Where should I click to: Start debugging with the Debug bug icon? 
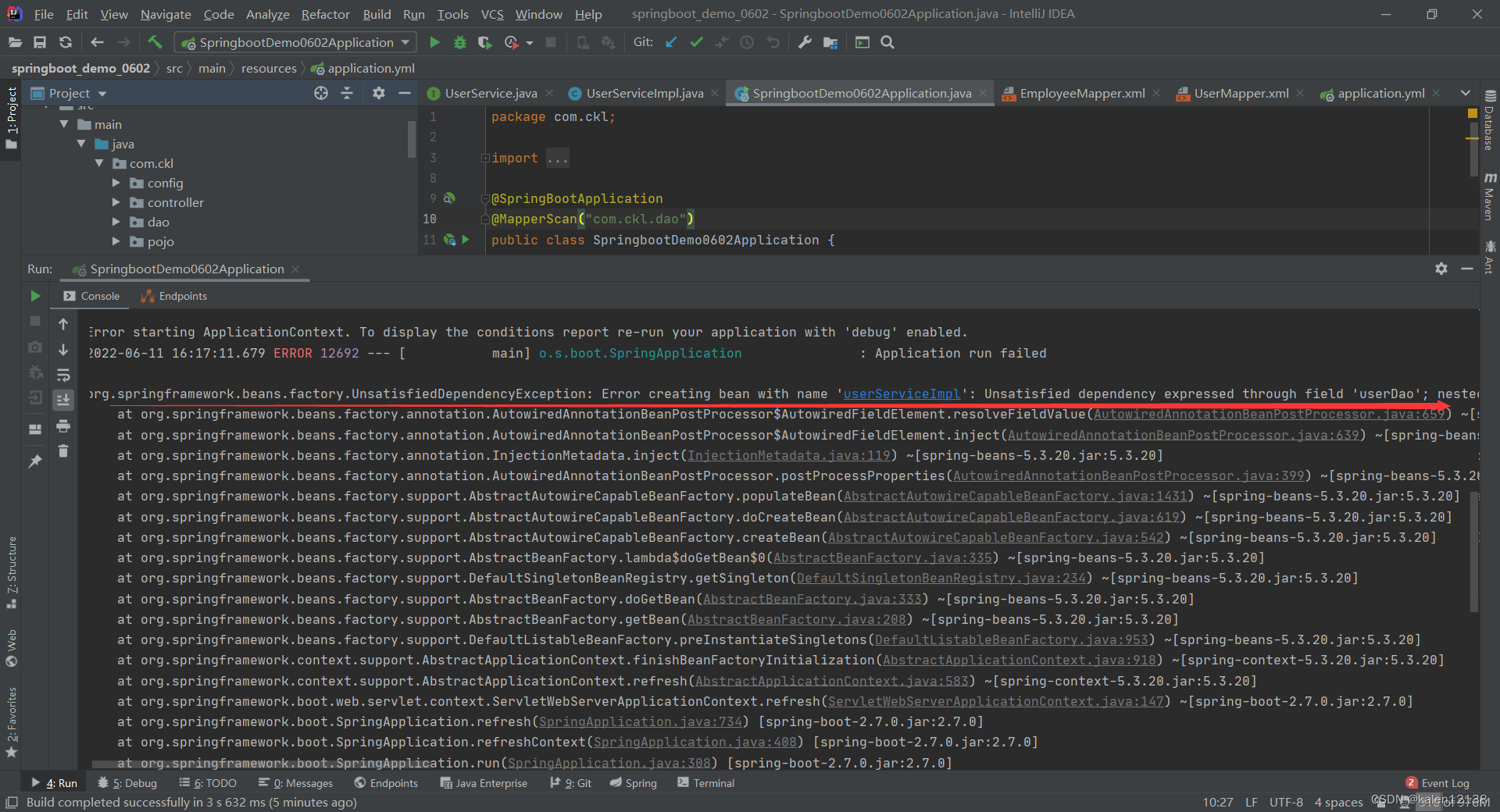pyautogui.click(x=460, y=42)
